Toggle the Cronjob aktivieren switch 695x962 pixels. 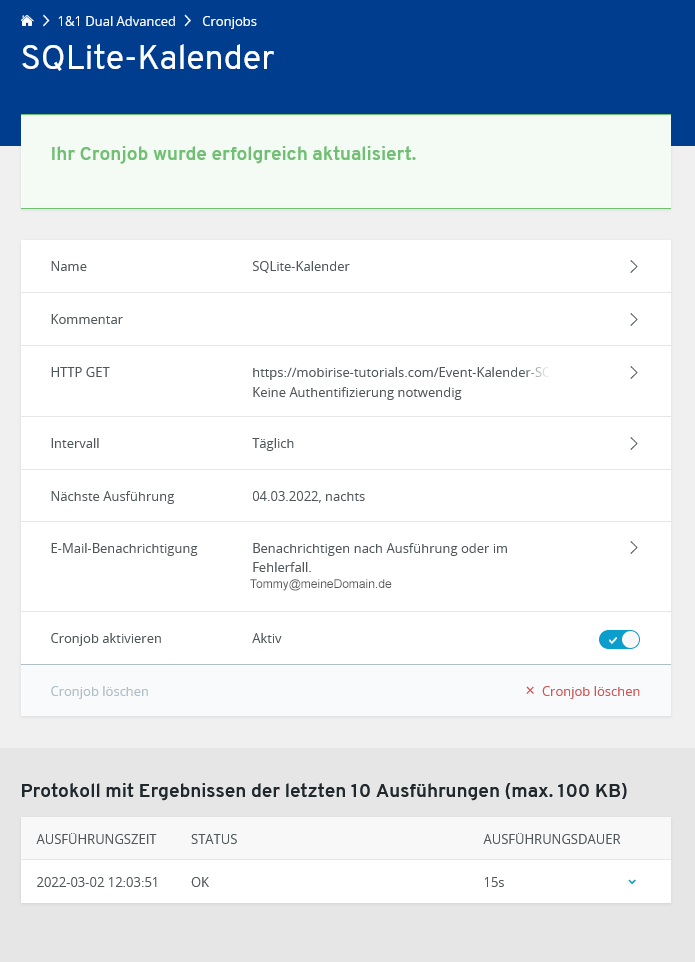(x=619, y=639)
